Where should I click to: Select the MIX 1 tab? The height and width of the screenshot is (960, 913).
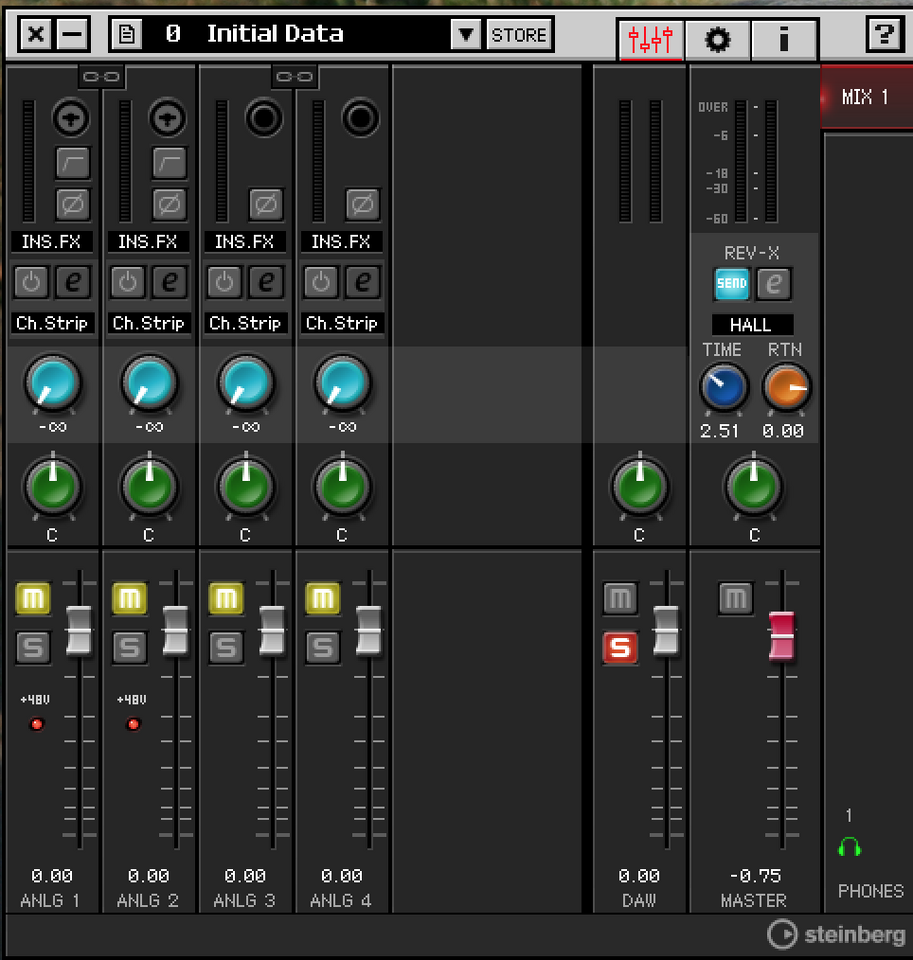[865, 97]
